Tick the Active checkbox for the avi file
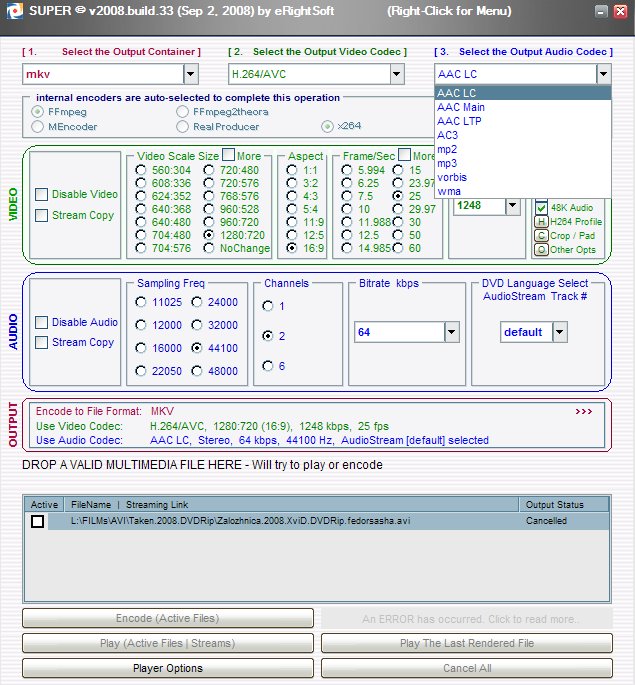The image size is (635, 685). point(38,521)
